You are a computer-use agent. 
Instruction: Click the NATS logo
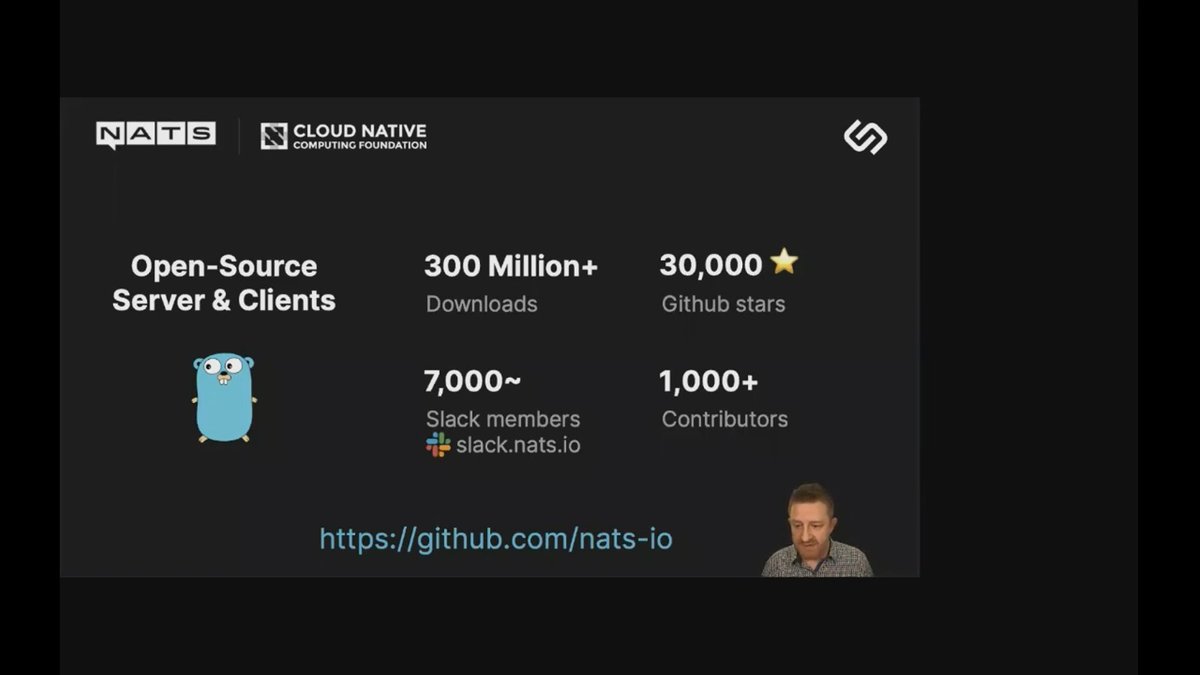tap(156, 135)
